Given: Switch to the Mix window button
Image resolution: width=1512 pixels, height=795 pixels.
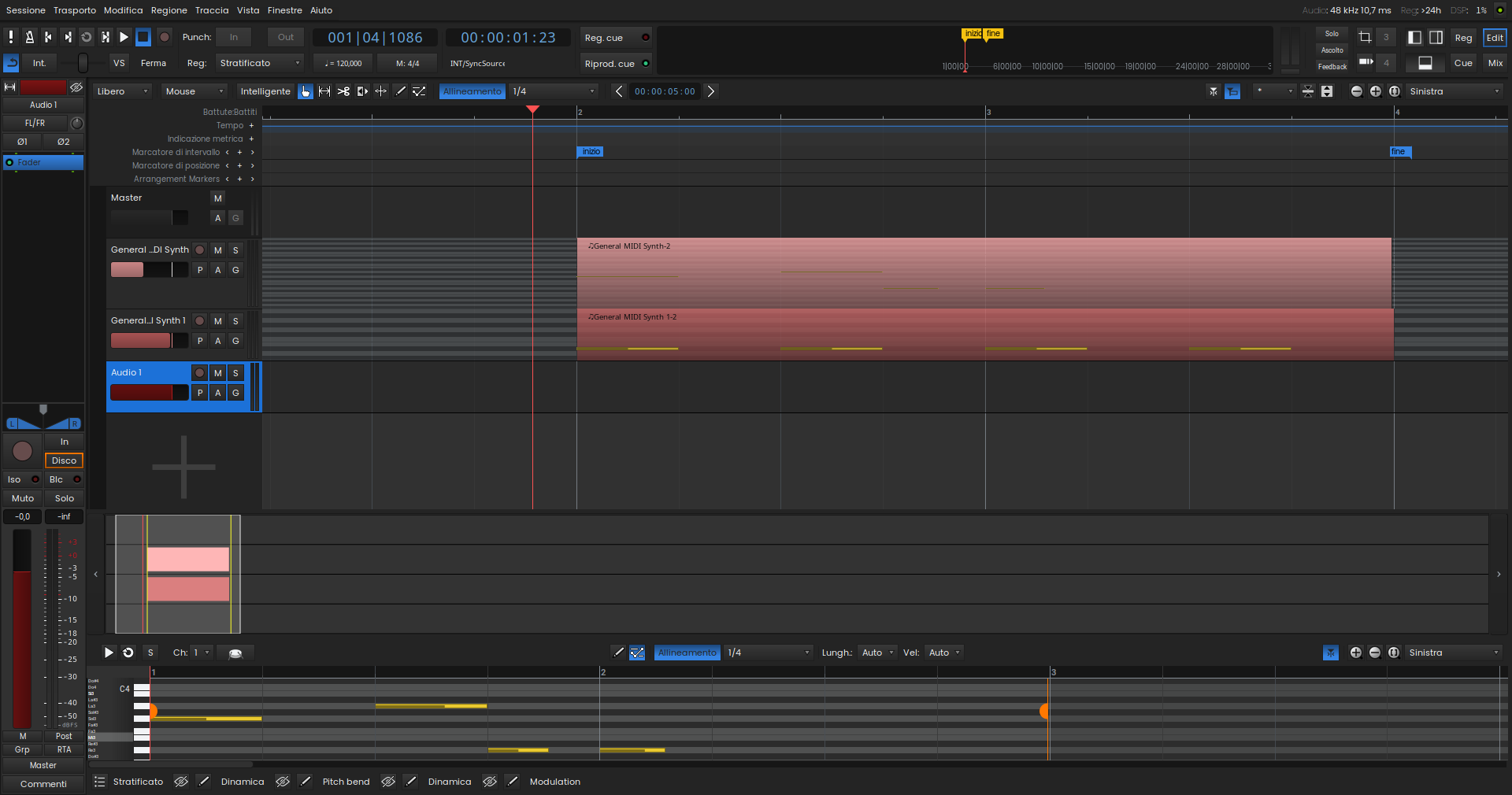Looking at the screenshot, I should (x=1495, y=63).
